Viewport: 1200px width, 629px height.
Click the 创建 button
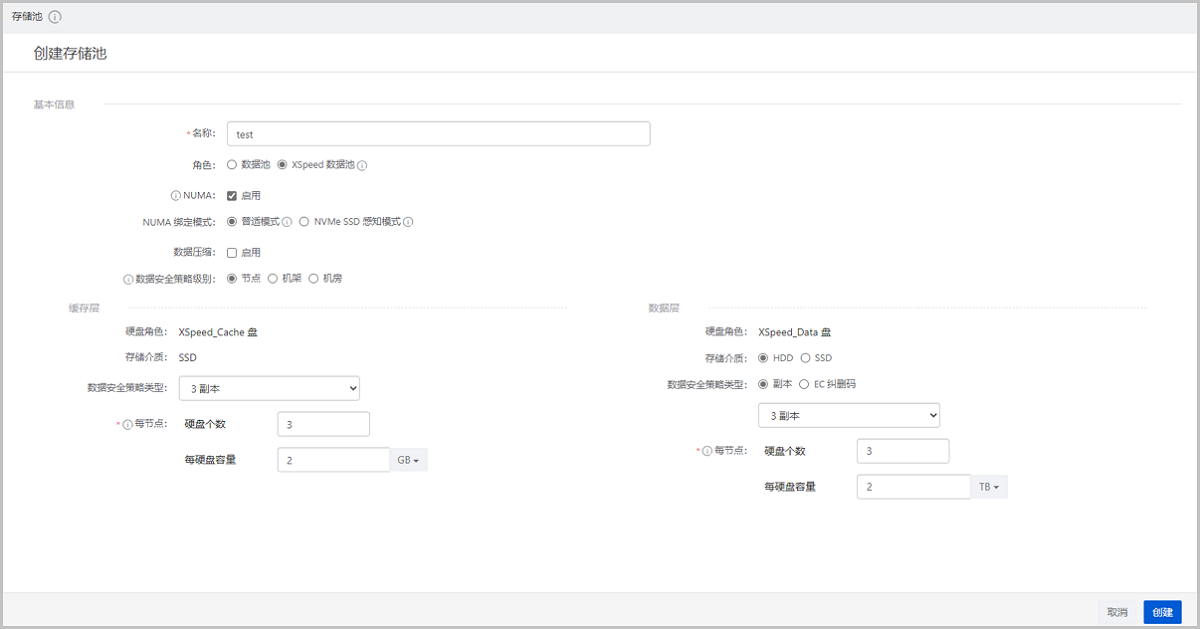click(1162, 612)
